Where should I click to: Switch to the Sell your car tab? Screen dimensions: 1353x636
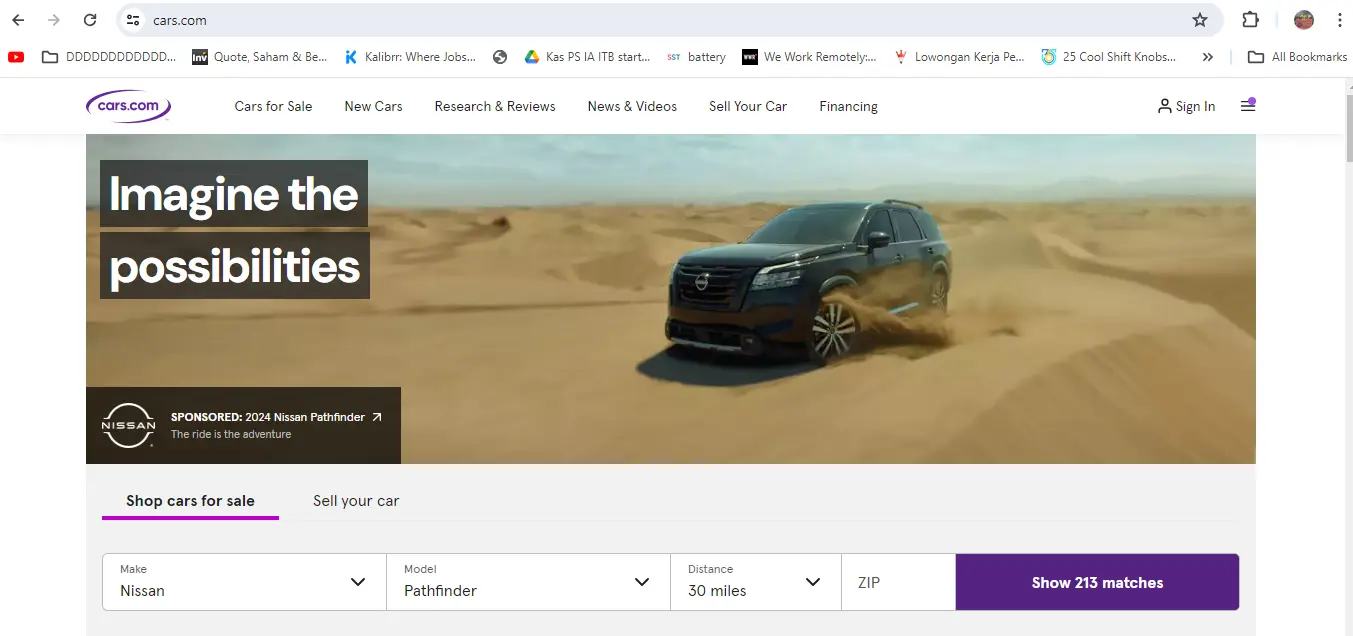tap(356, 501)
